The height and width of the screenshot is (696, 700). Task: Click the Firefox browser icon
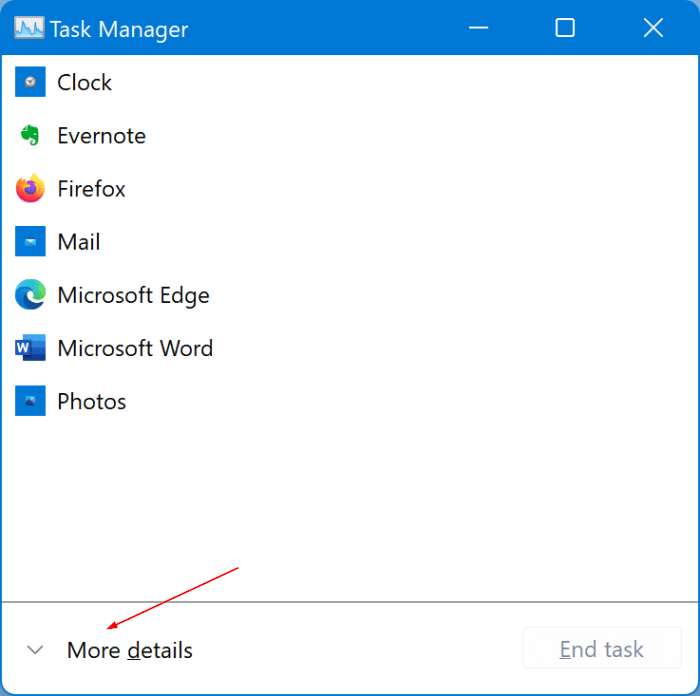point(30,188)
